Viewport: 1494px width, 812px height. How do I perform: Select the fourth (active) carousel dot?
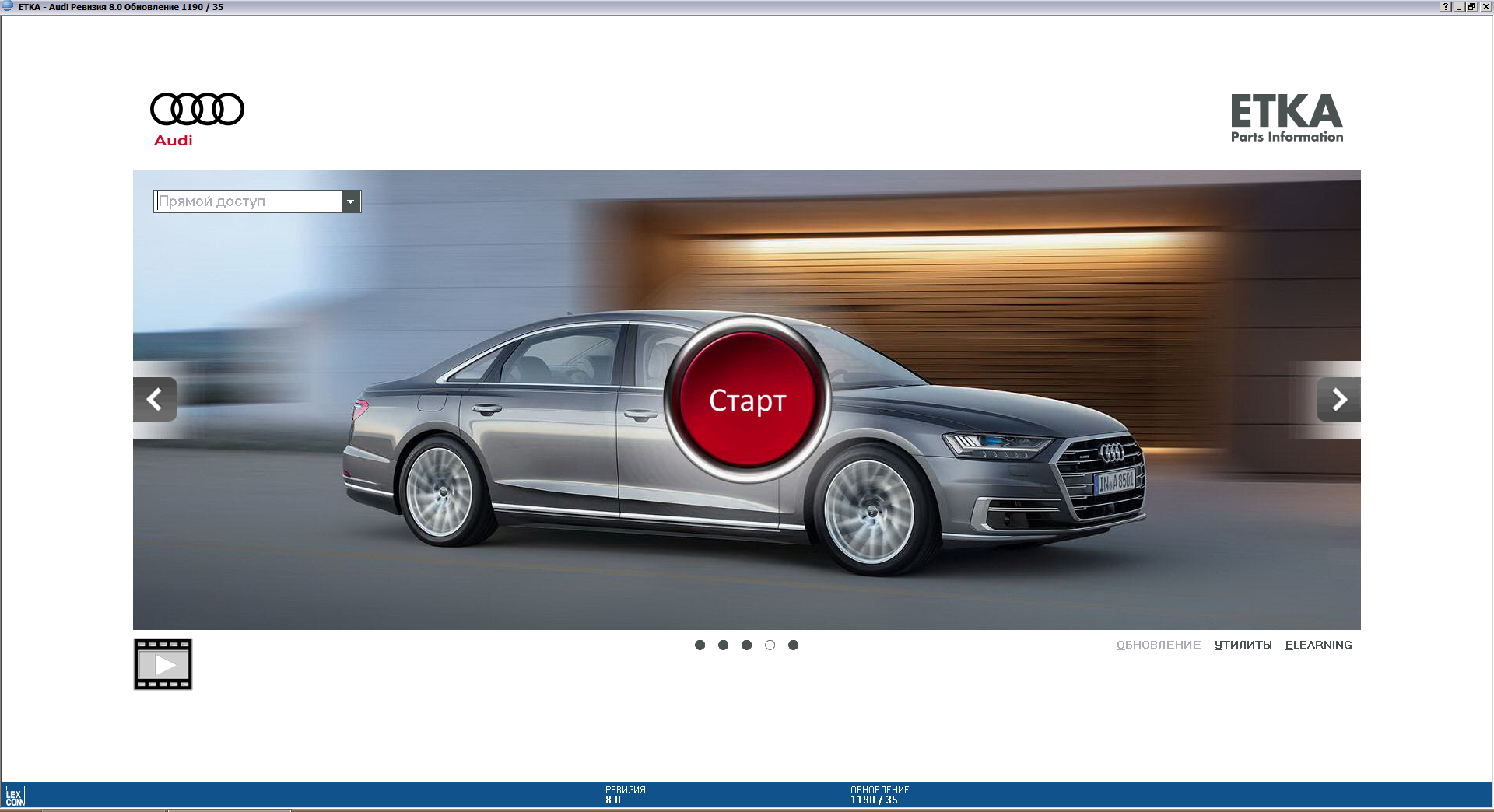pyautogui.click(x=770, y=645)
